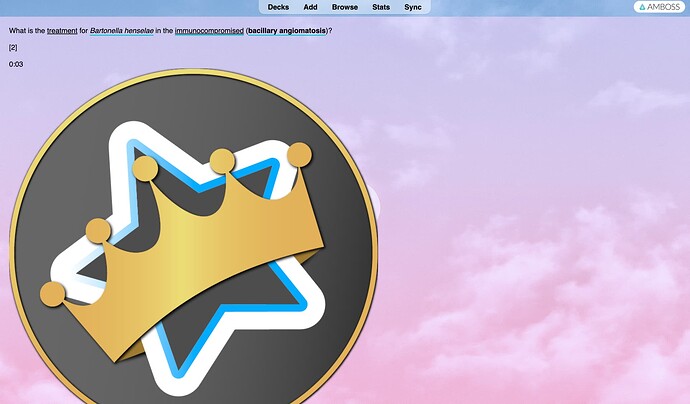The width and height of the screenshot is (690, 404).
Task: Click the gold ball above the star's top
Action: [145, 168]
